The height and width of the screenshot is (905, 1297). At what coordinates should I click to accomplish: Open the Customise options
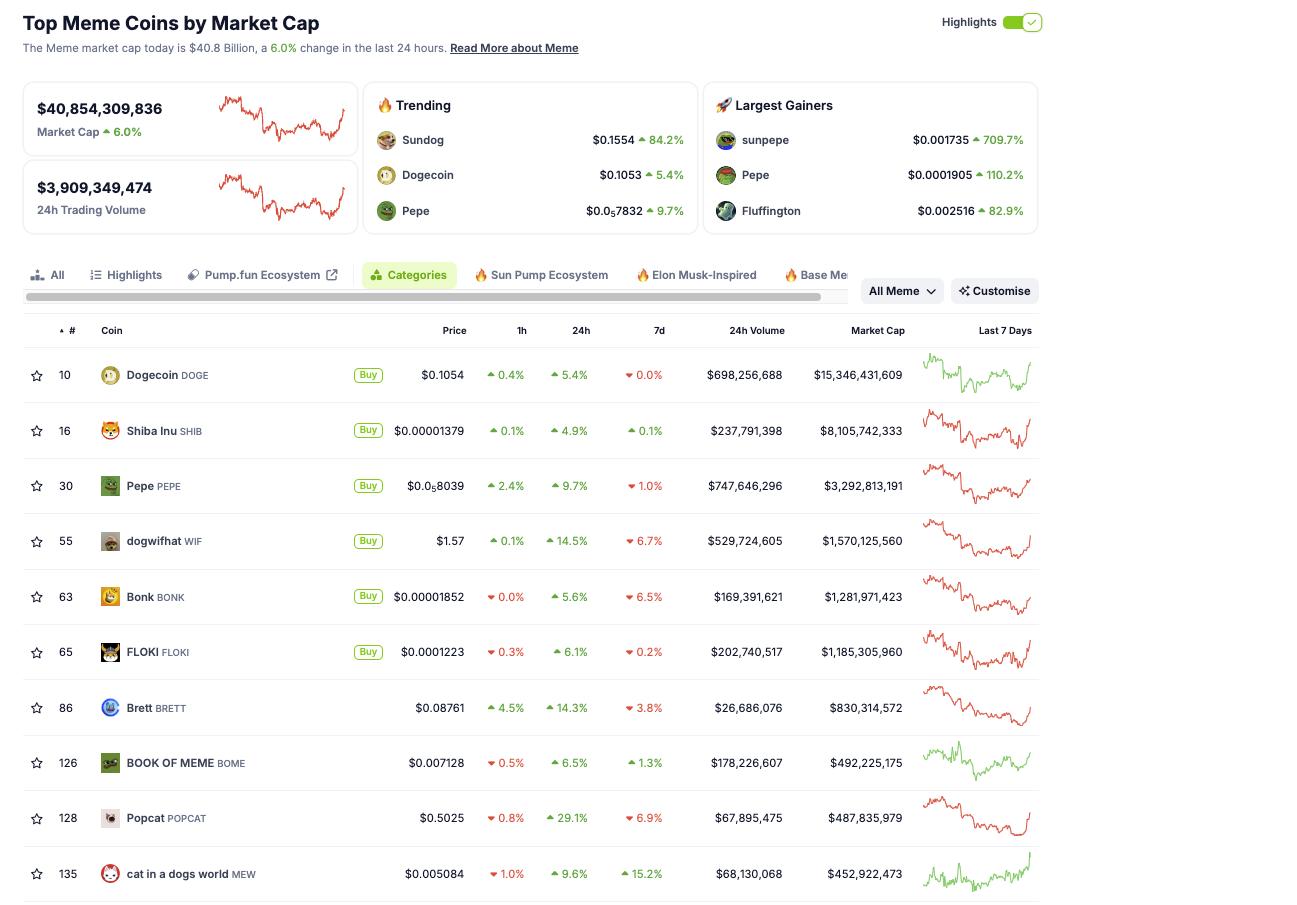pos(994,291)
